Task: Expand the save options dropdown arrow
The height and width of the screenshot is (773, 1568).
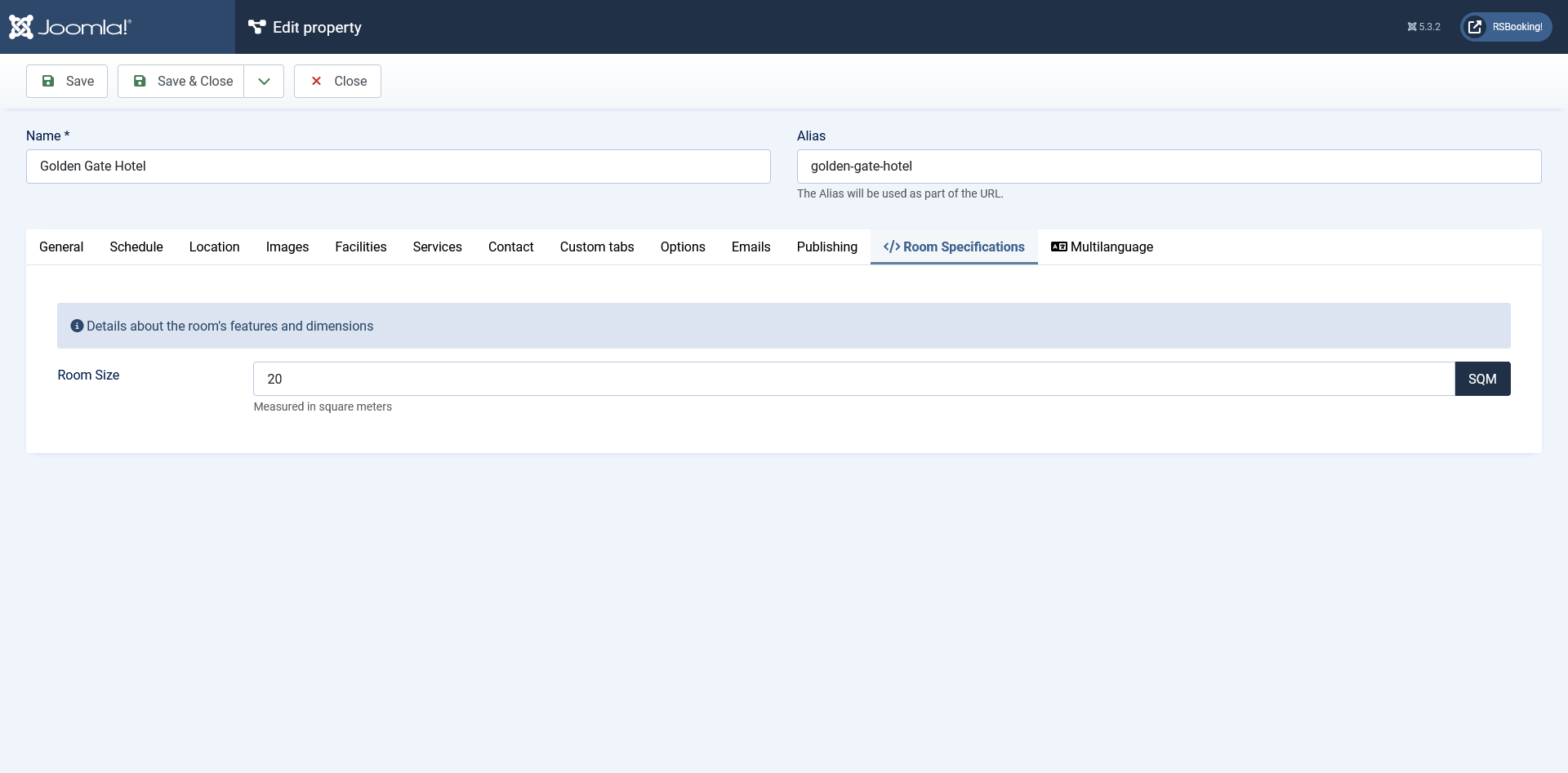Action: (264, 81)
